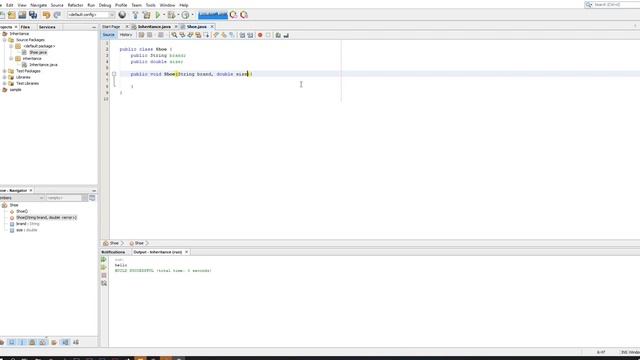Screen dimensions: 640x360
Task: Close the Shoe.java tab
Action: [x=212, y=27]
